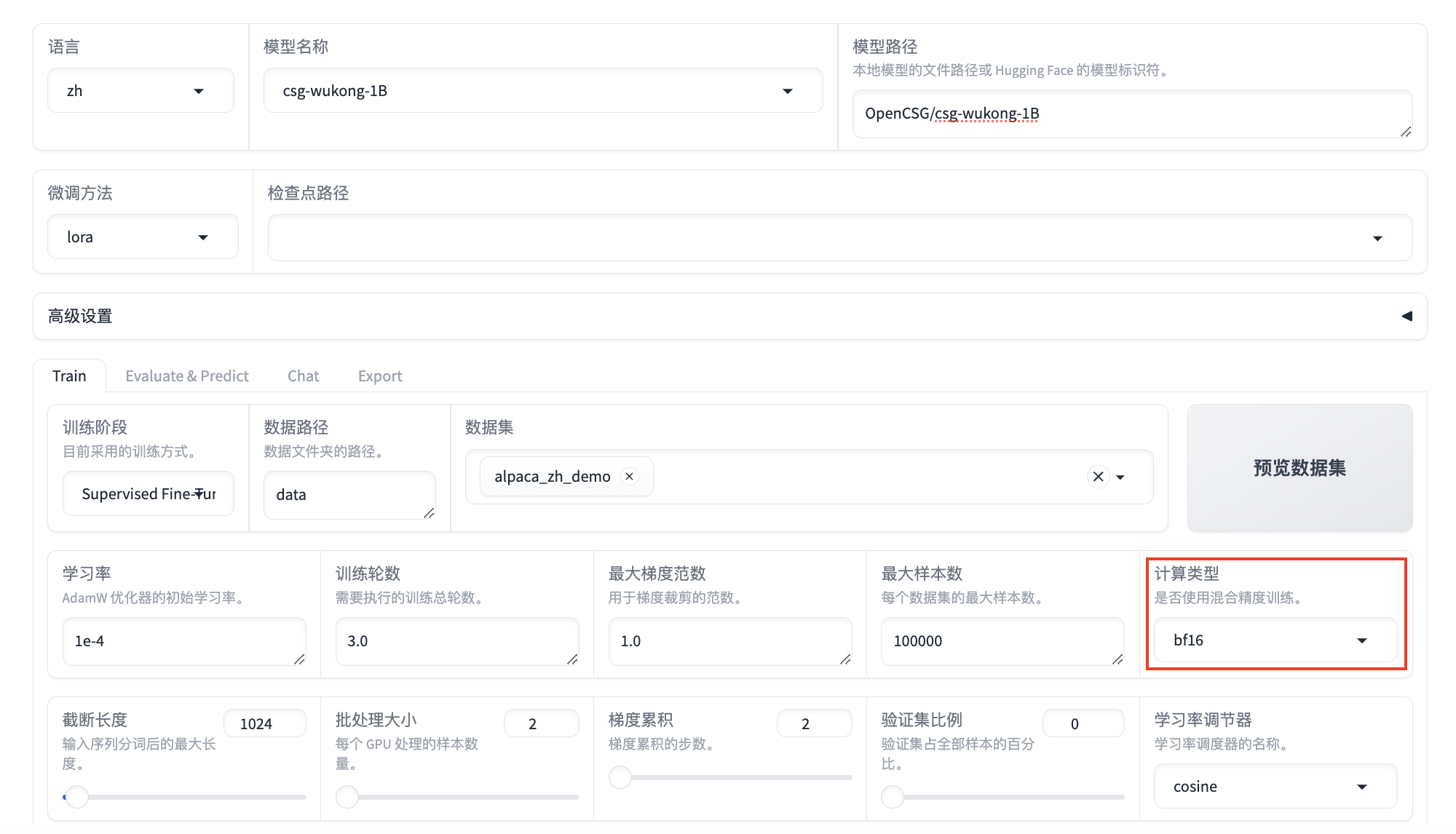
Task: Go to the Export tab
Action: pyautogui.click(x=379, y=376)
